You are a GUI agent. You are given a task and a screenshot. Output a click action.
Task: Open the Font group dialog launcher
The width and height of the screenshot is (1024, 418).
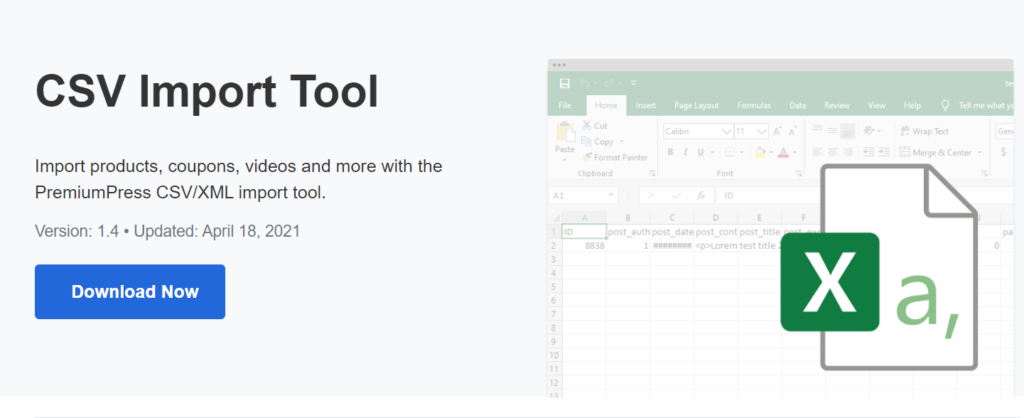[x=799, y=174]
